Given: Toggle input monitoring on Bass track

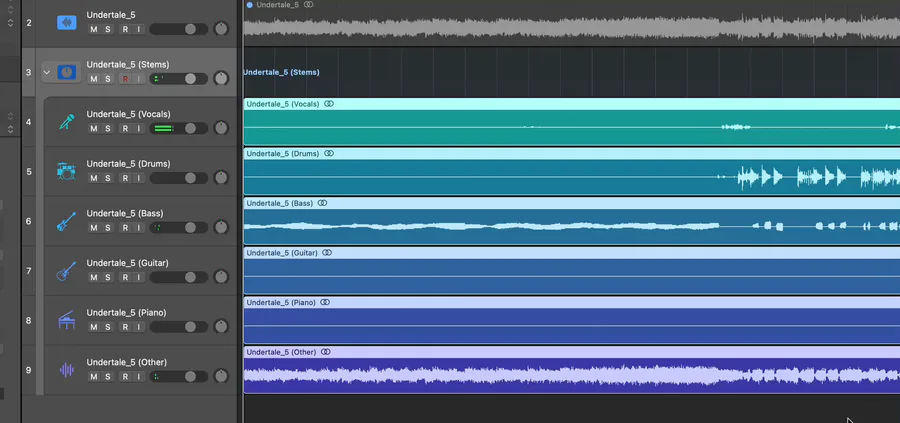Looking at the screenshot, I should pyautogui.click(x=138, y=227).
